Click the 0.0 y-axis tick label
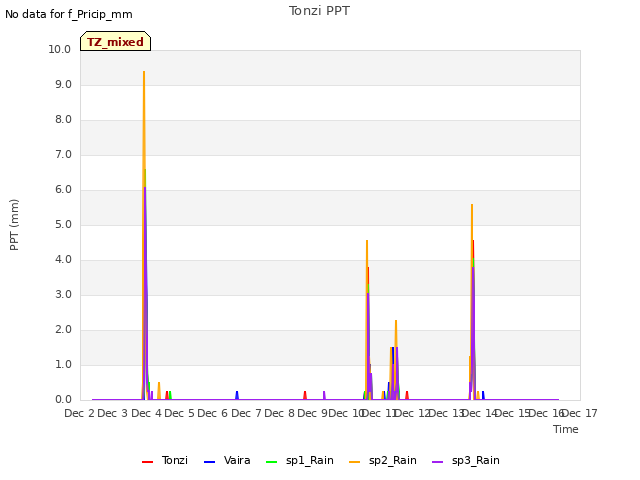Screen dimensions: 640x480 pos(63,400)
